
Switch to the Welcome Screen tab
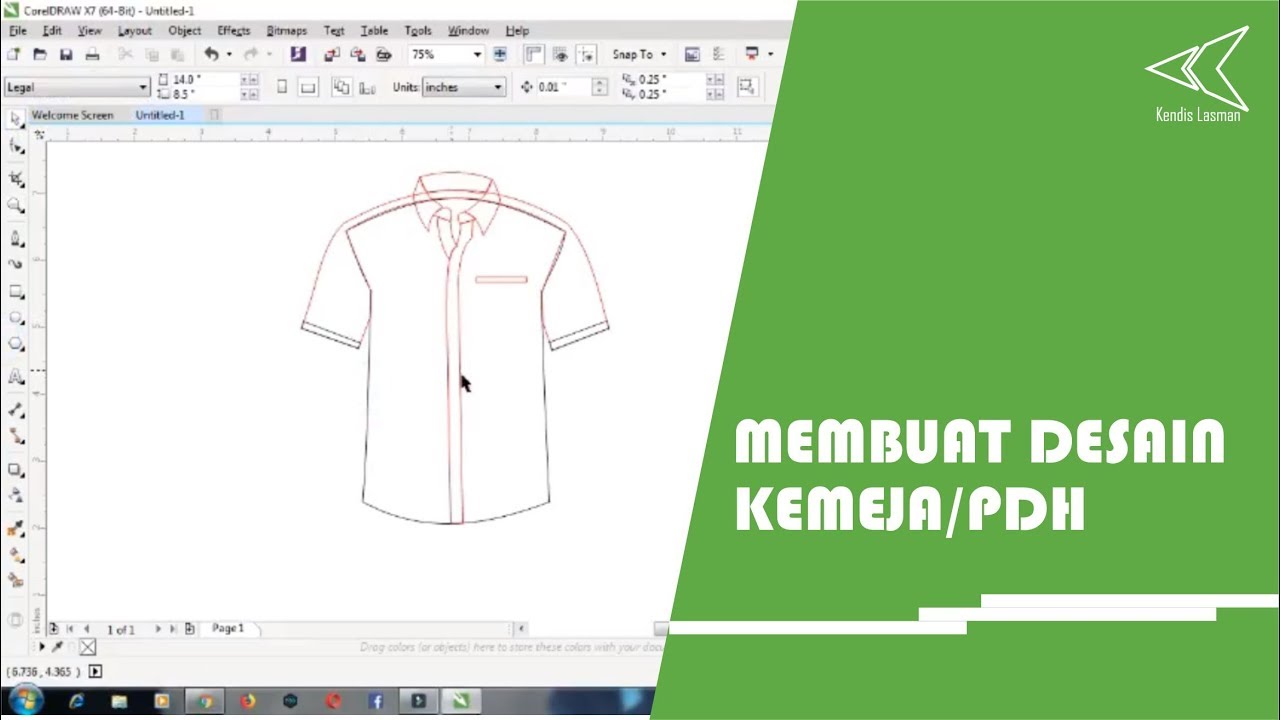pos(72,115)
